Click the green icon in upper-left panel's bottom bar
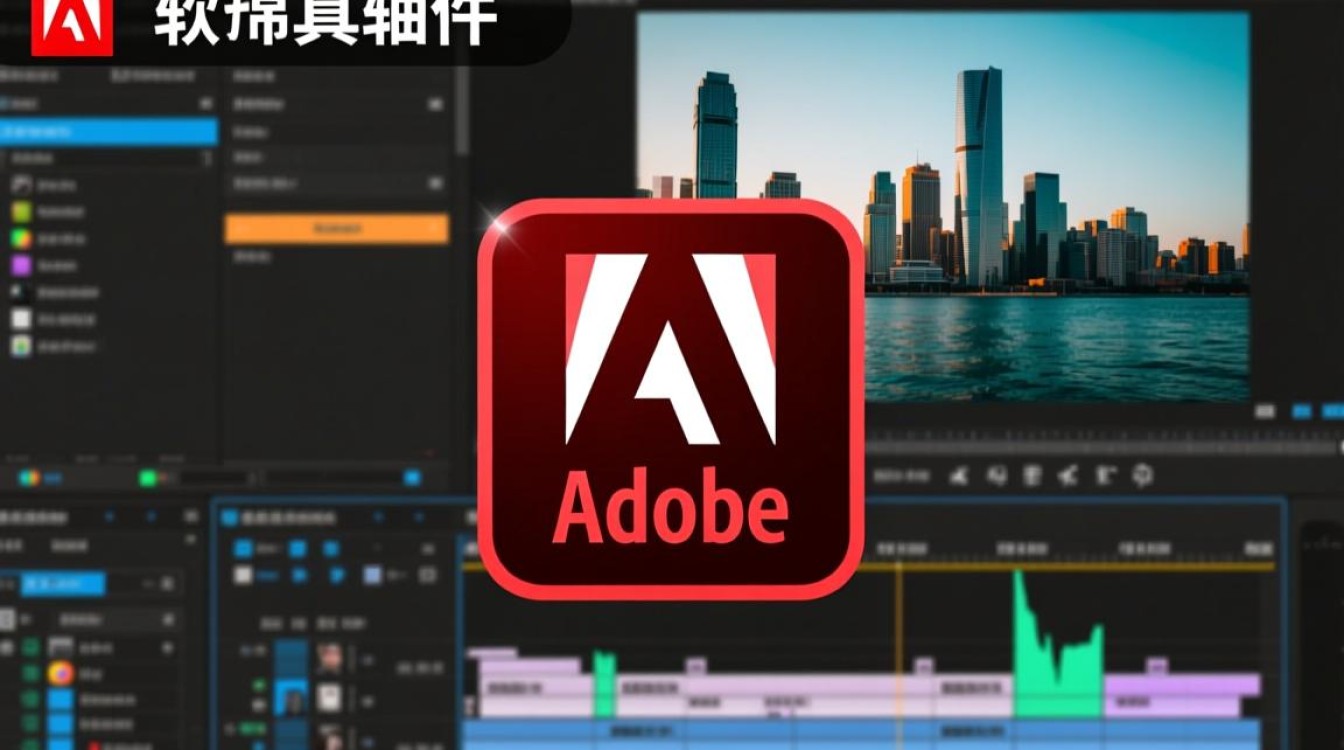Screen dimensions: 1344x750 coord(148,478)
